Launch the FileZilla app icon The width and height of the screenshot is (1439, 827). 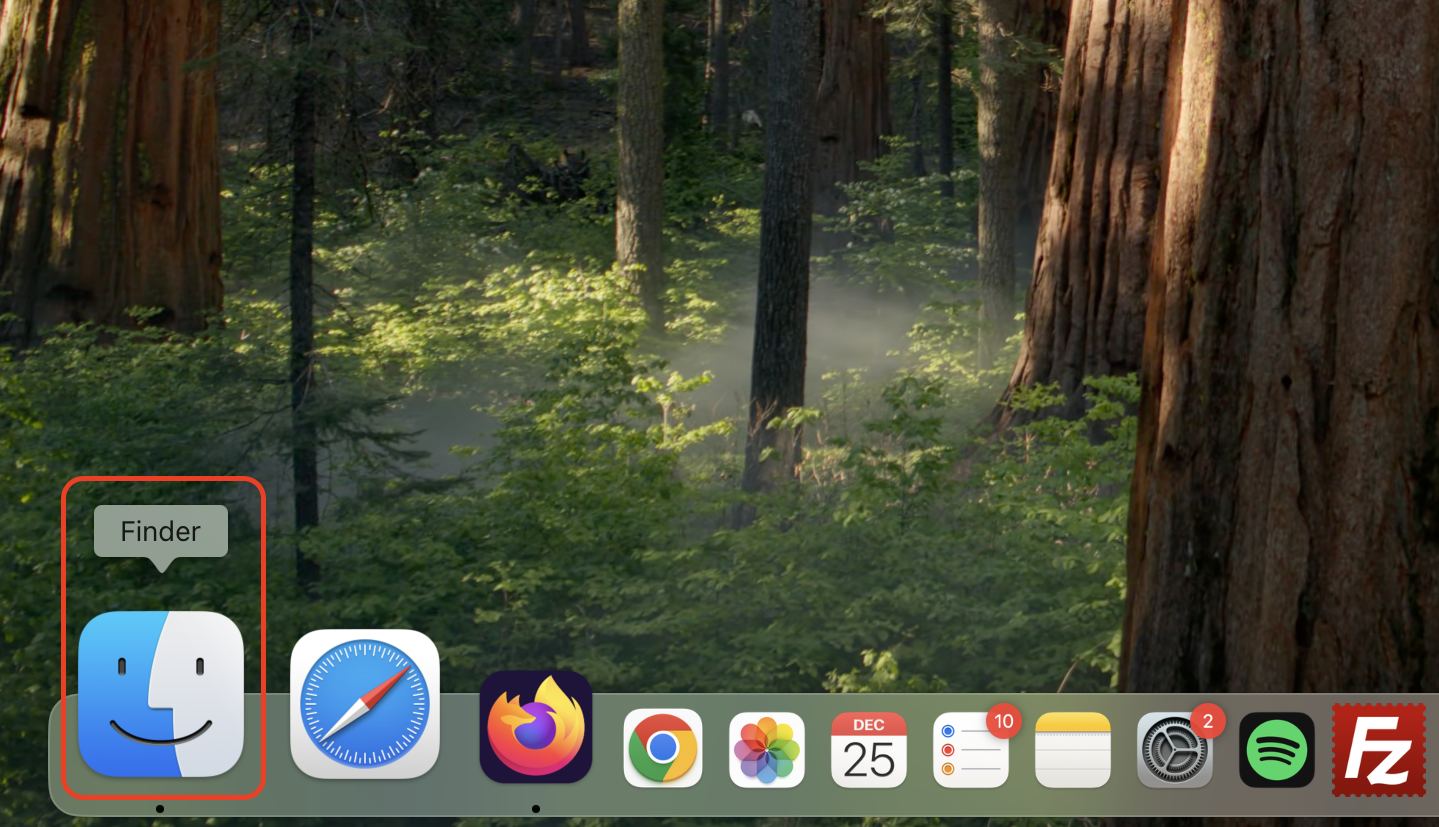(1378, 749)
